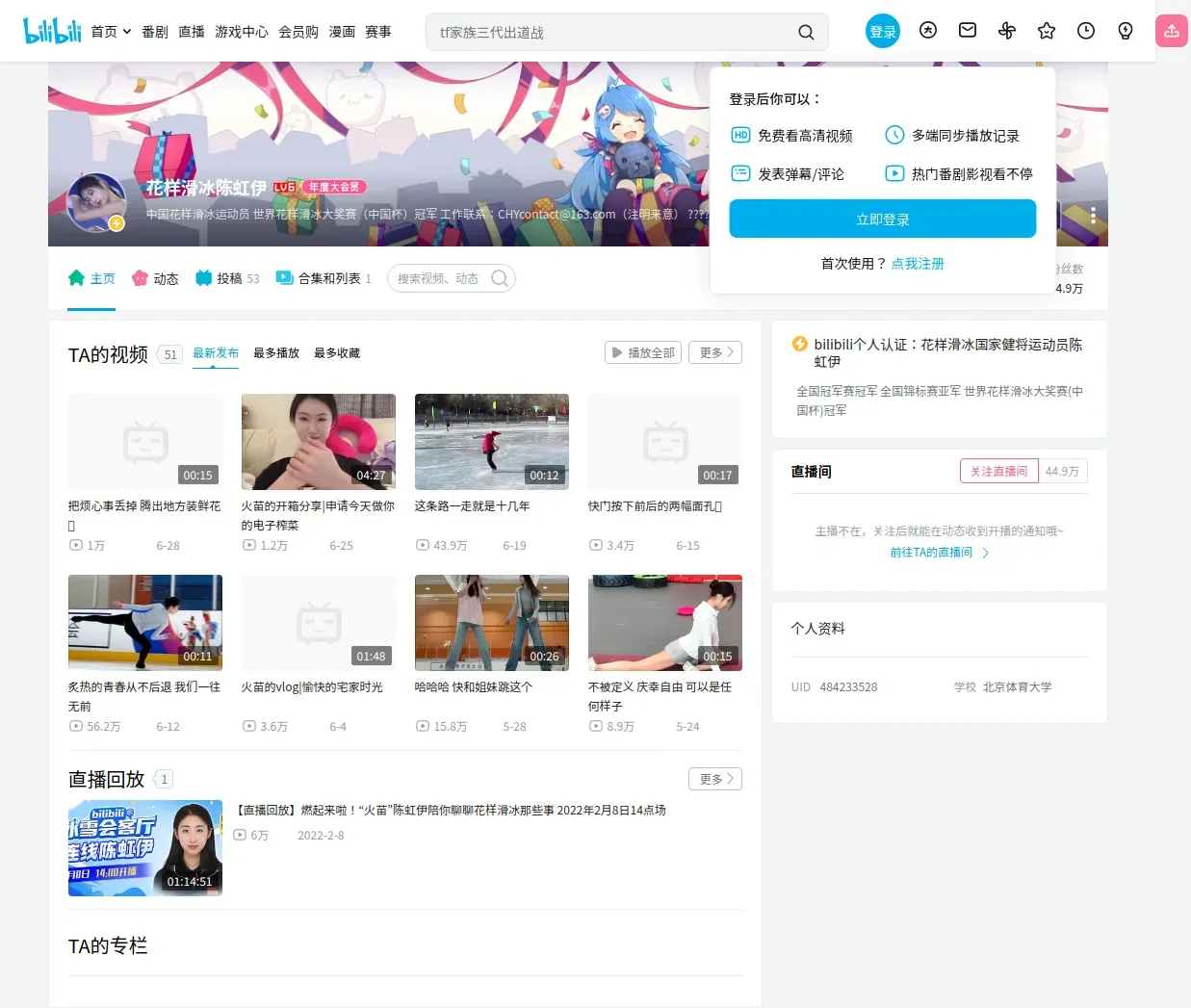
Task: Open video 炙热的青春从不后退 thumbnail
Action: tap(145, 623)
